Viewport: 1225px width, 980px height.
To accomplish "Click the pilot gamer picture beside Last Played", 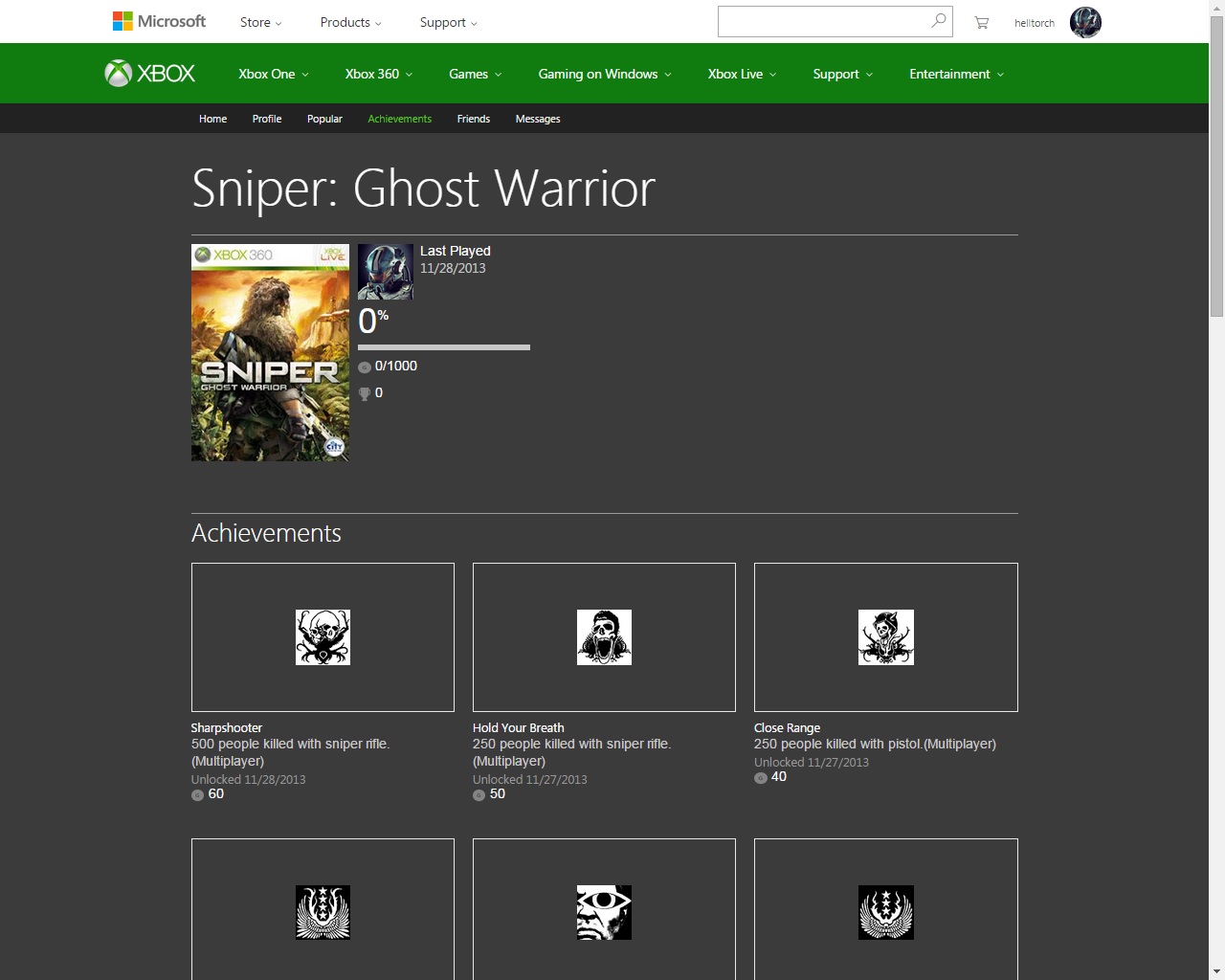I will (386, 272).
